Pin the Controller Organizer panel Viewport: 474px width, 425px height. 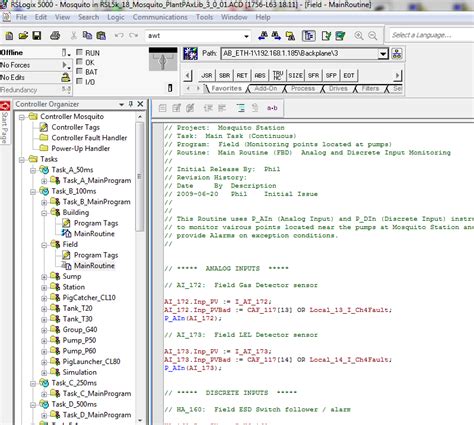point(131,104)
